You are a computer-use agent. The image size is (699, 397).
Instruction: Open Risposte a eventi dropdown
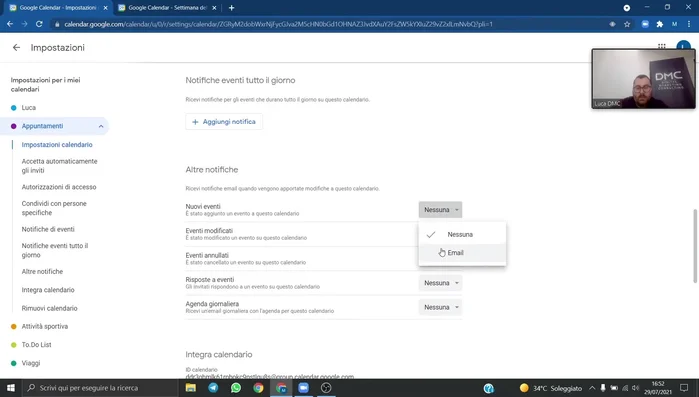[440, 283]
